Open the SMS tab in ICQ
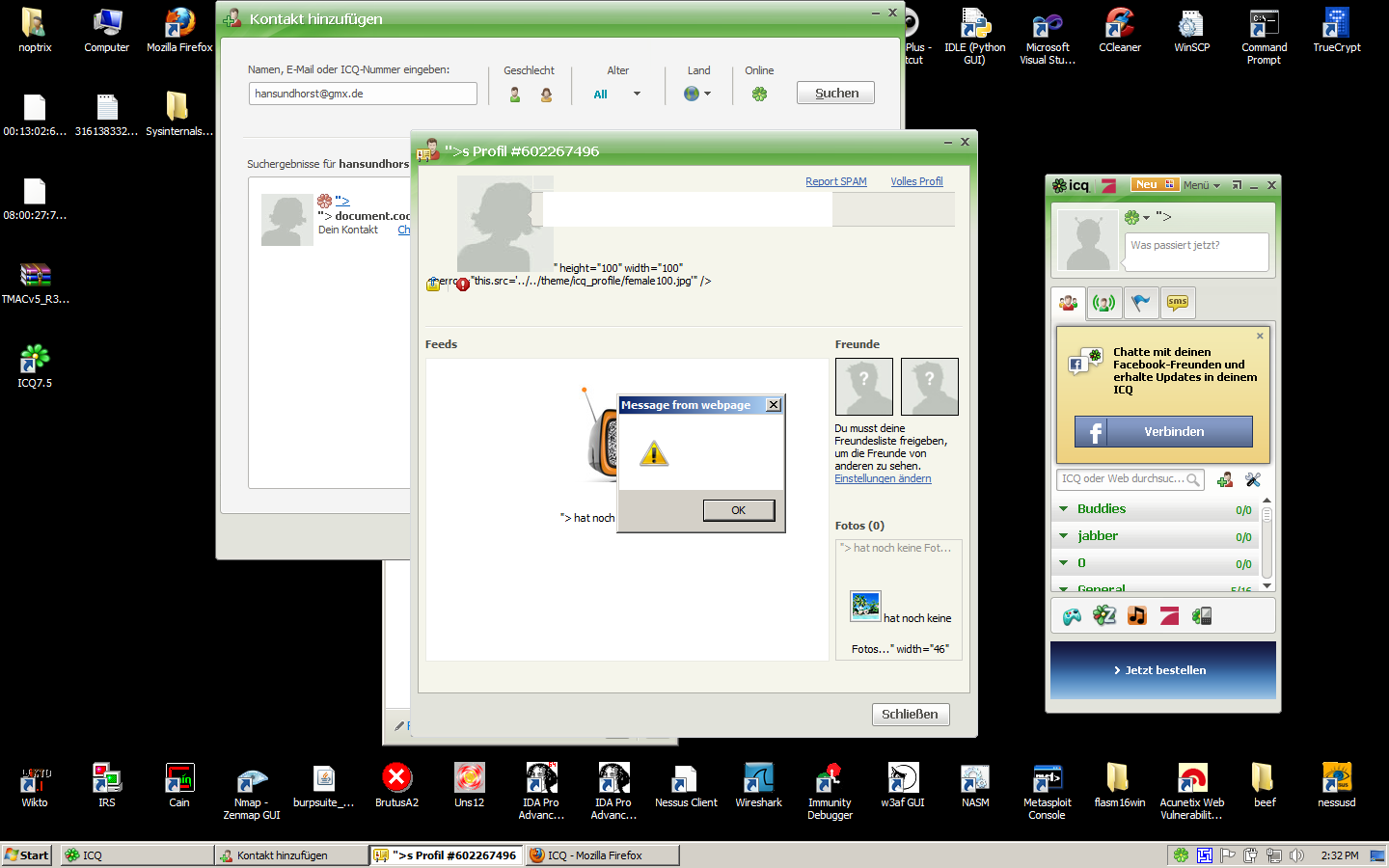1389x868 pixels. 1177,303
